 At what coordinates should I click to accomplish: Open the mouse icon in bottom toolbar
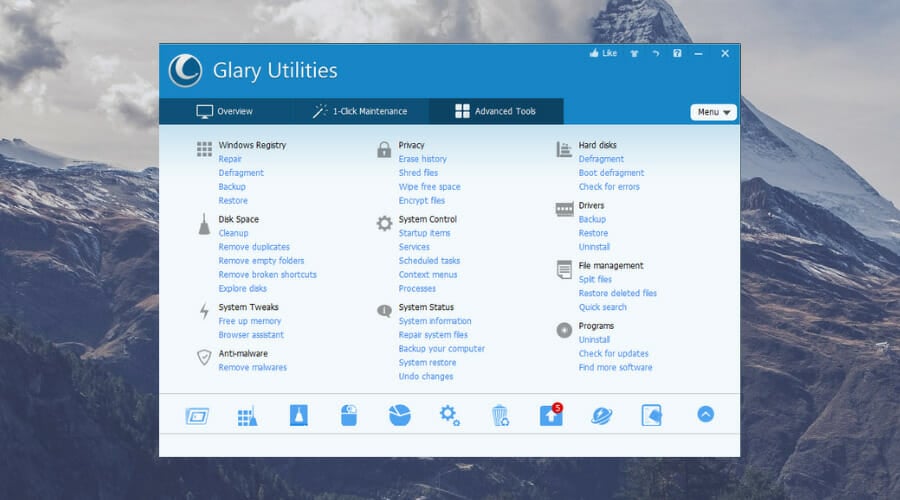349,415
